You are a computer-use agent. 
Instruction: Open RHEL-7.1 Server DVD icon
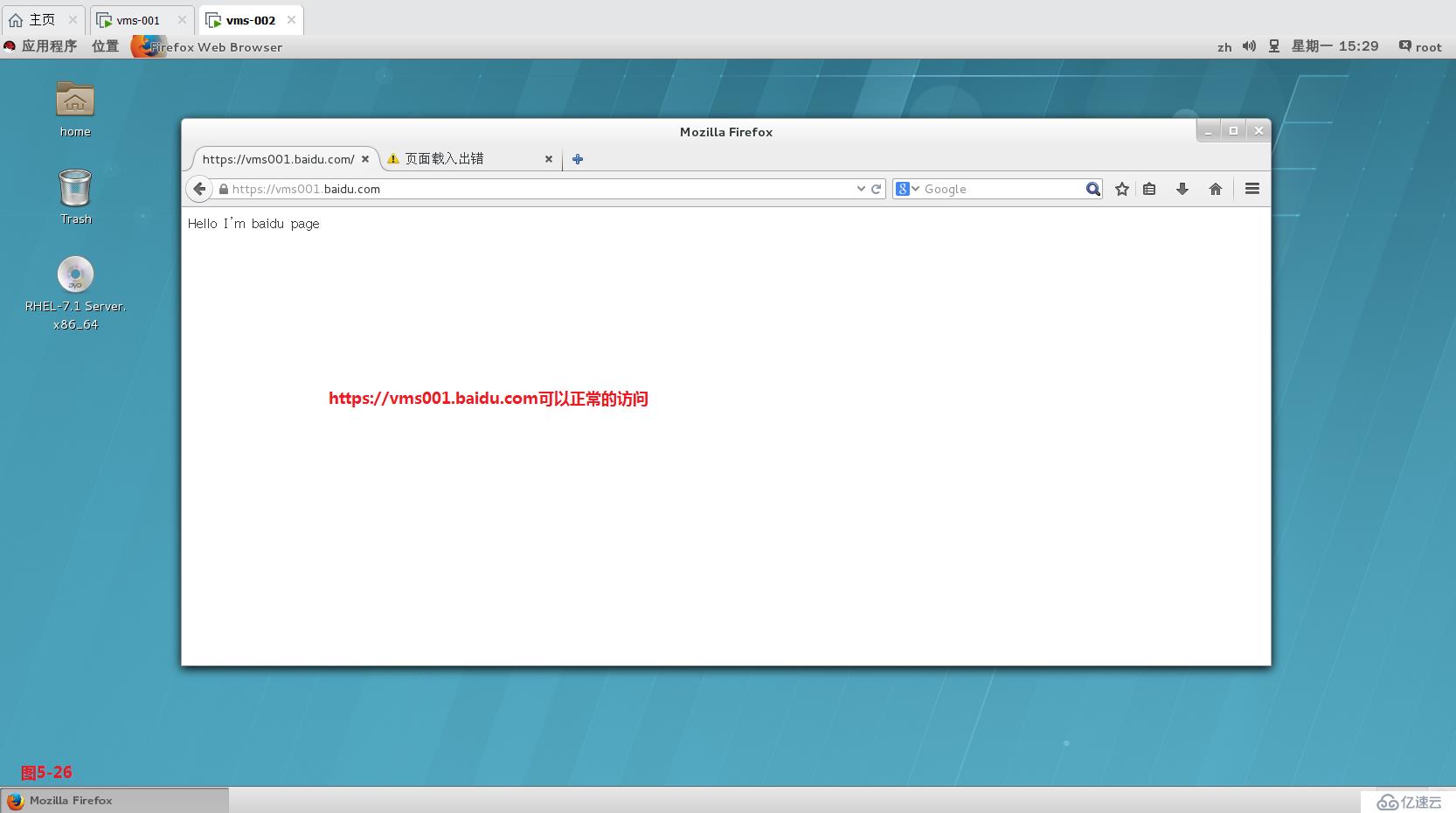click(75, 293)
